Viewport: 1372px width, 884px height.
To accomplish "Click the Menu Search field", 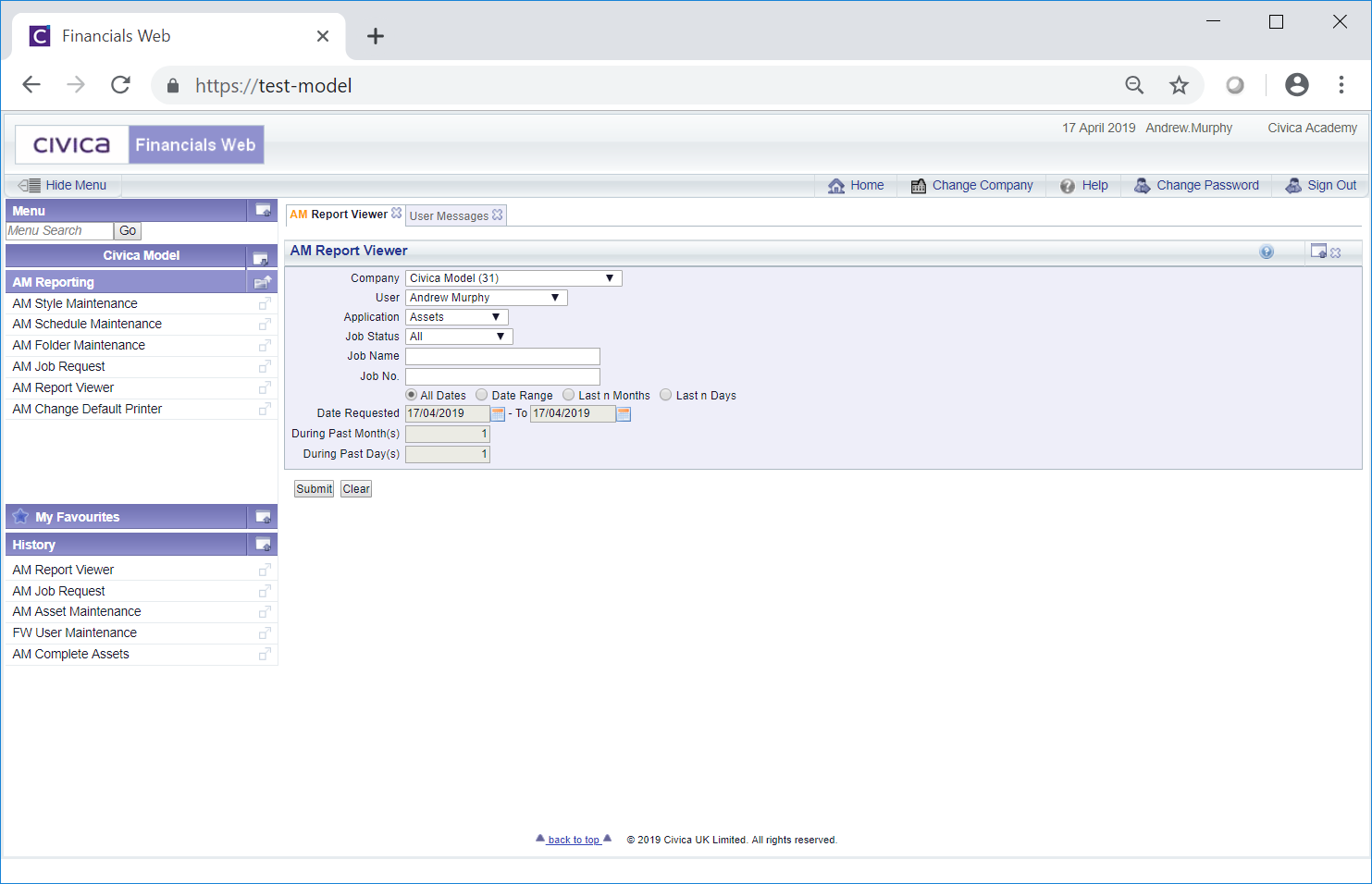I will [x=59, y=231].
